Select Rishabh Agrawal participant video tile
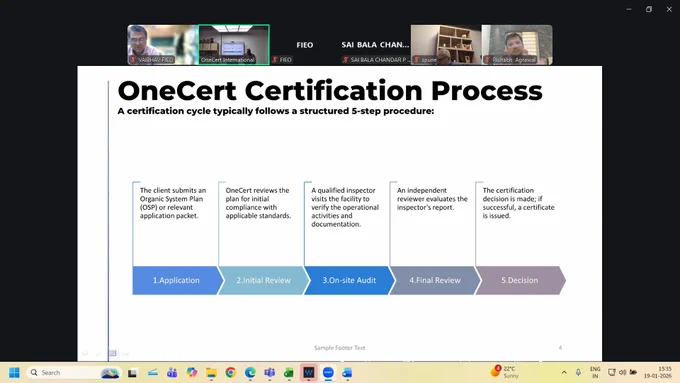Screen dimensions: 680x383 (x=517, y=45)
